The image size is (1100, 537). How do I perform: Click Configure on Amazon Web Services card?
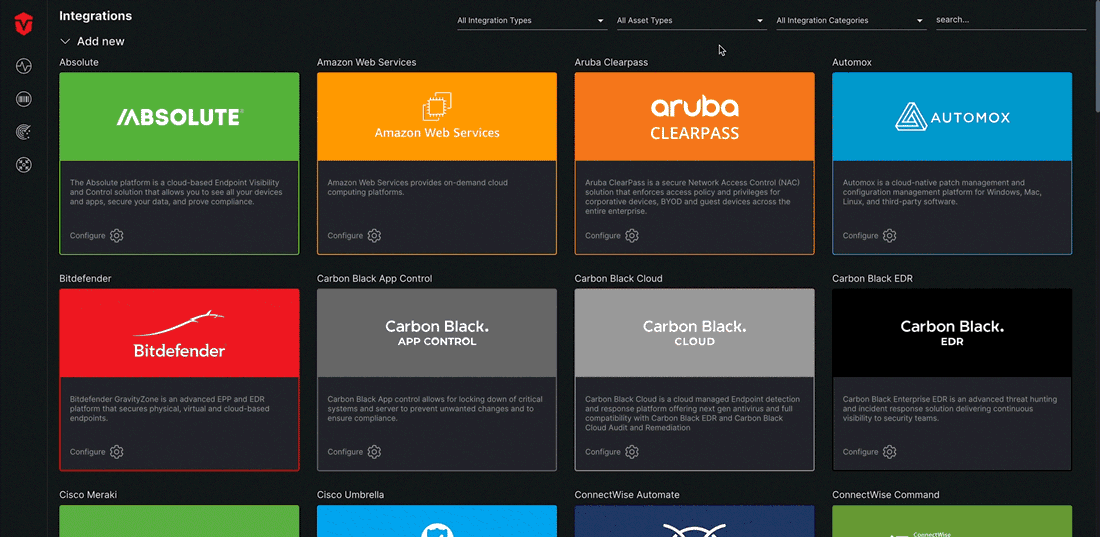tap(345, 236)
